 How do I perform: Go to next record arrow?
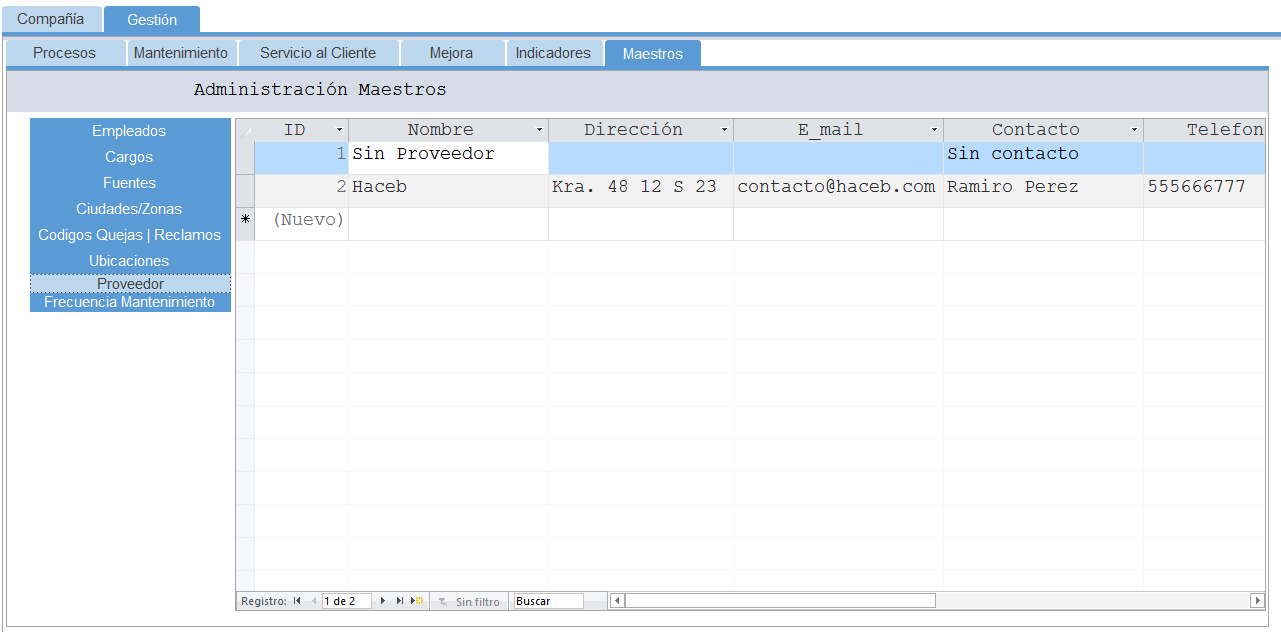point(384,601)
